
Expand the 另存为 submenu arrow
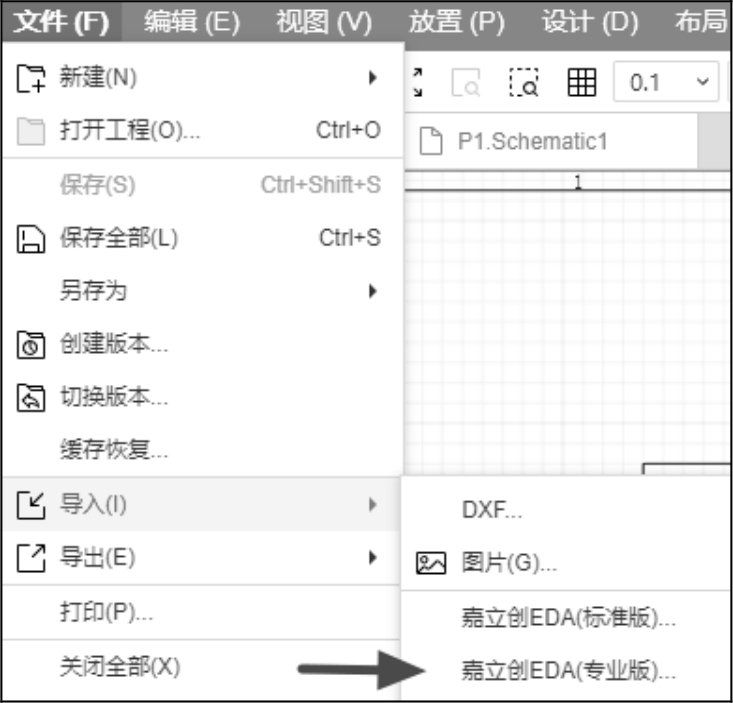[372, 292]
